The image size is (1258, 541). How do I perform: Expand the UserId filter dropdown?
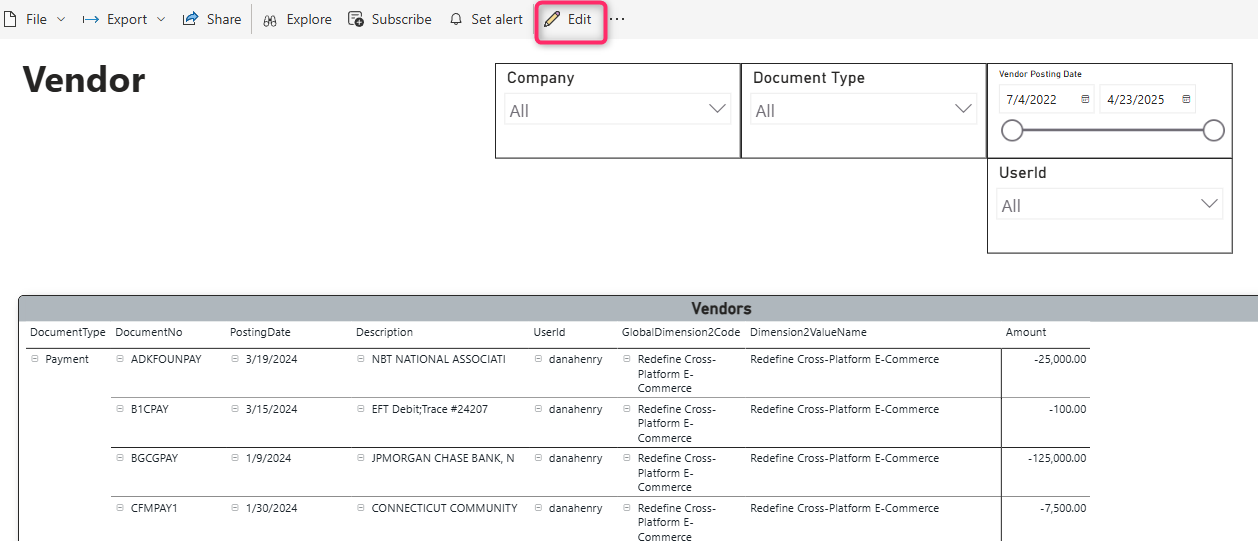tap(1209, 204)
